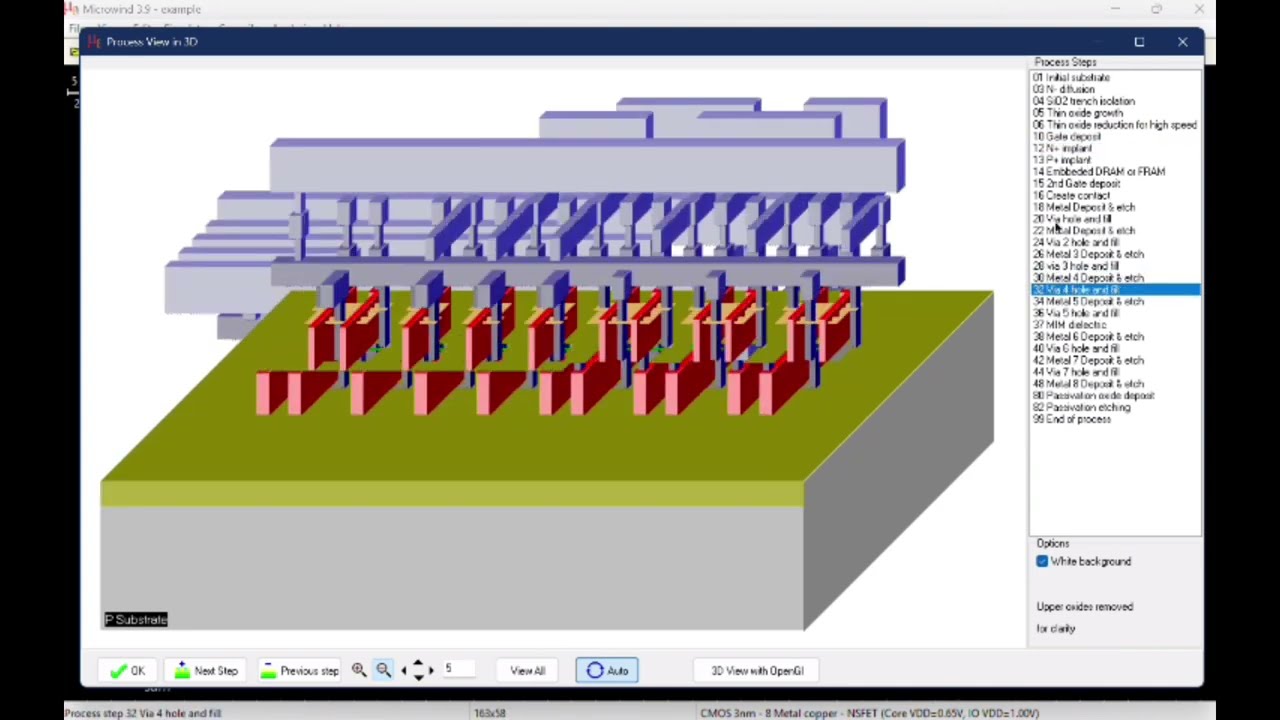Close the Process View in 3D window

(1183, 42)
